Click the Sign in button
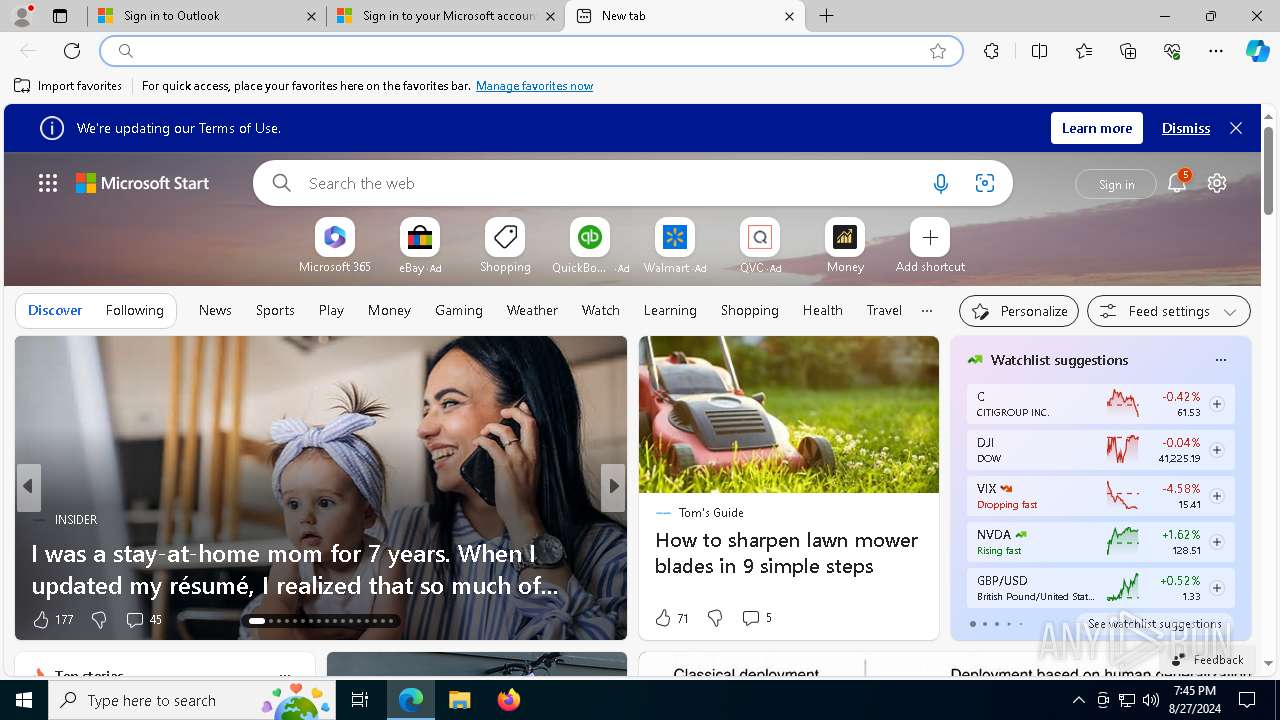Viewport: 1280px width, 720px height. tap(1116, 184)
